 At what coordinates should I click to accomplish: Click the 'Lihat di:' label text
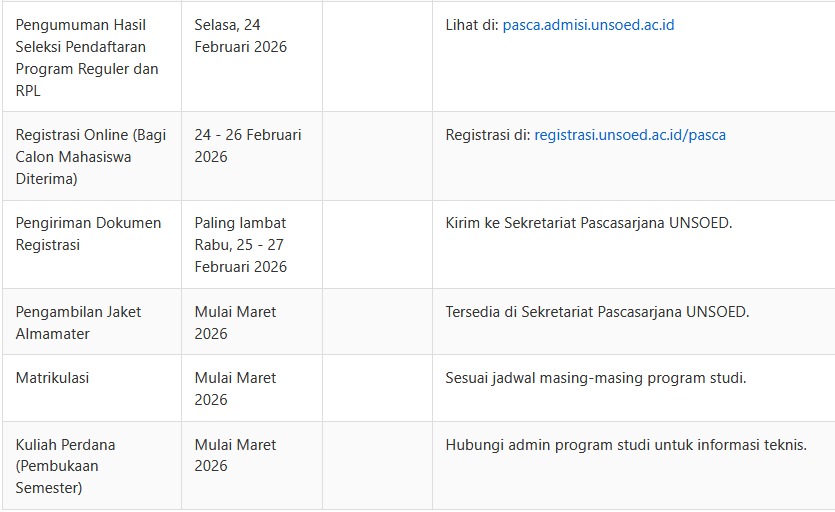tap(472, 25)
